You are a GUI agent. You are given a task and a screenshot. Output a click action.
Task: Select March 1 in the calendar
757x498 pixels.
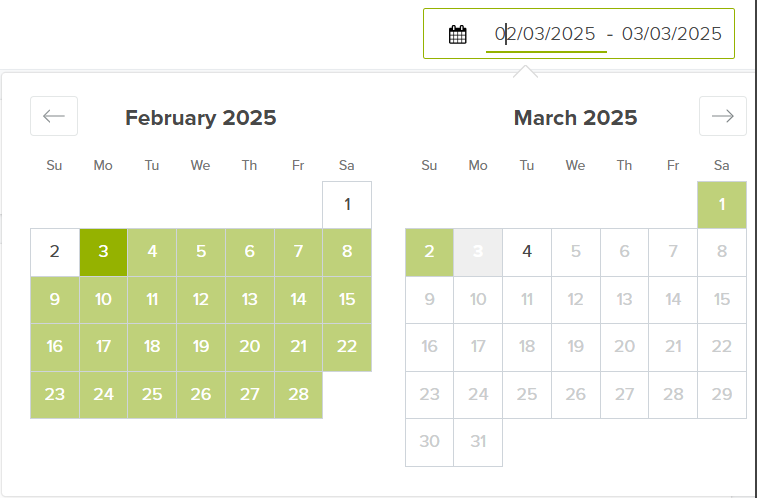[722, 205]
